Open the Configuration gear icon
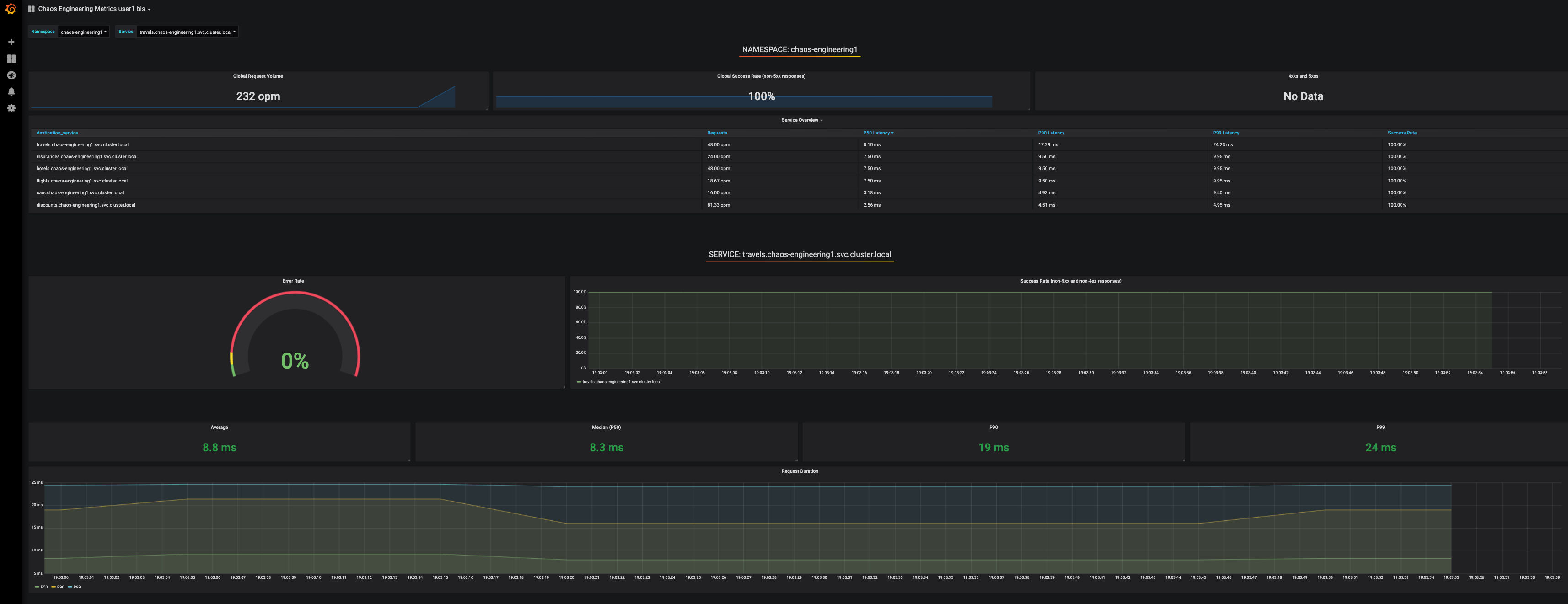Viewport: 1568px width, 604px height. pos(11,107)
